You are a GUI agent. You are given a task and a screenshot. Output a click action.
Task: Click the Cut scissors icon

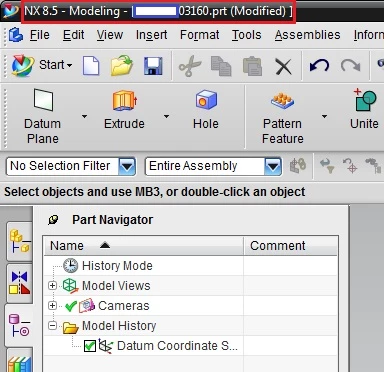(190, 66)
